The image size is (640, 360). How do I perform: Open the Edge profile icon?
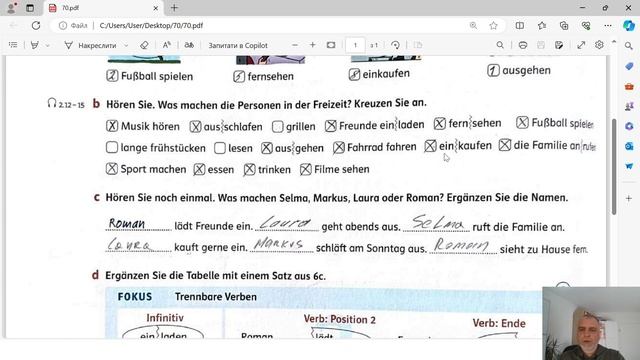[x=11, y=8]
